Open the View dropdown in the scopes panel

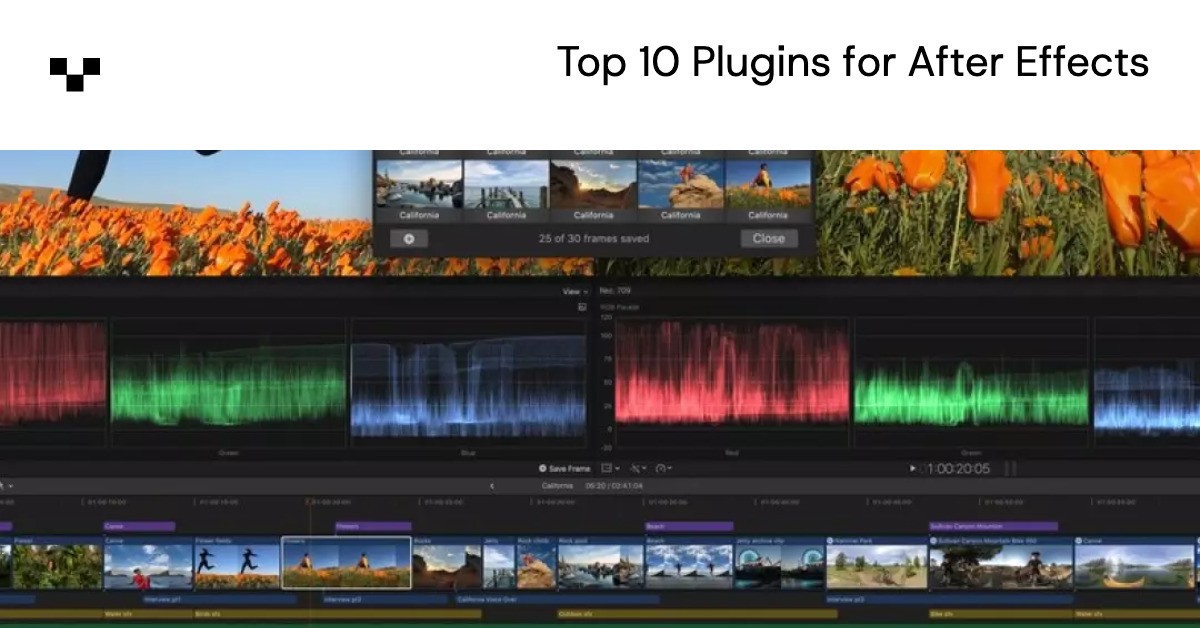click(x=572, y=291)
